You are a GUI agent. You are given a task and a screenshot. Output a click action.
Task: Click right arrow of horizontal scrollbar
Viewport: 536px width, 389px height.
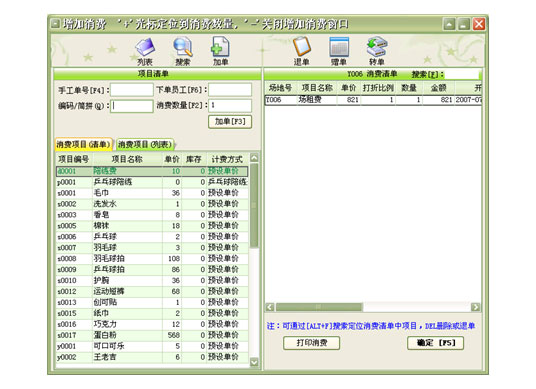(x=475, y=307)
